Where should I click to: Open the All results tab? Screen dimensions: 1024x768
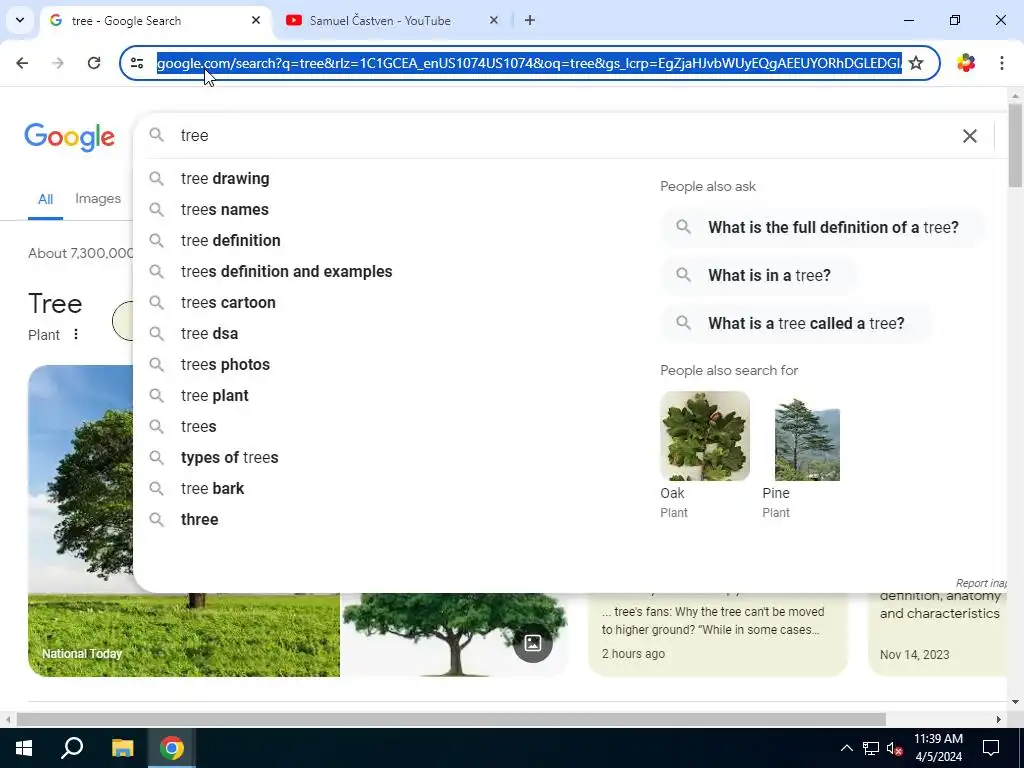45,199
